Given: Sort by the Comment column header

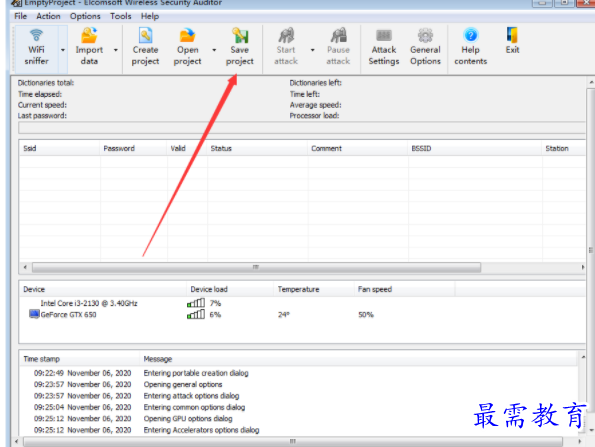Looking at the screenshot, I should 358,148.
